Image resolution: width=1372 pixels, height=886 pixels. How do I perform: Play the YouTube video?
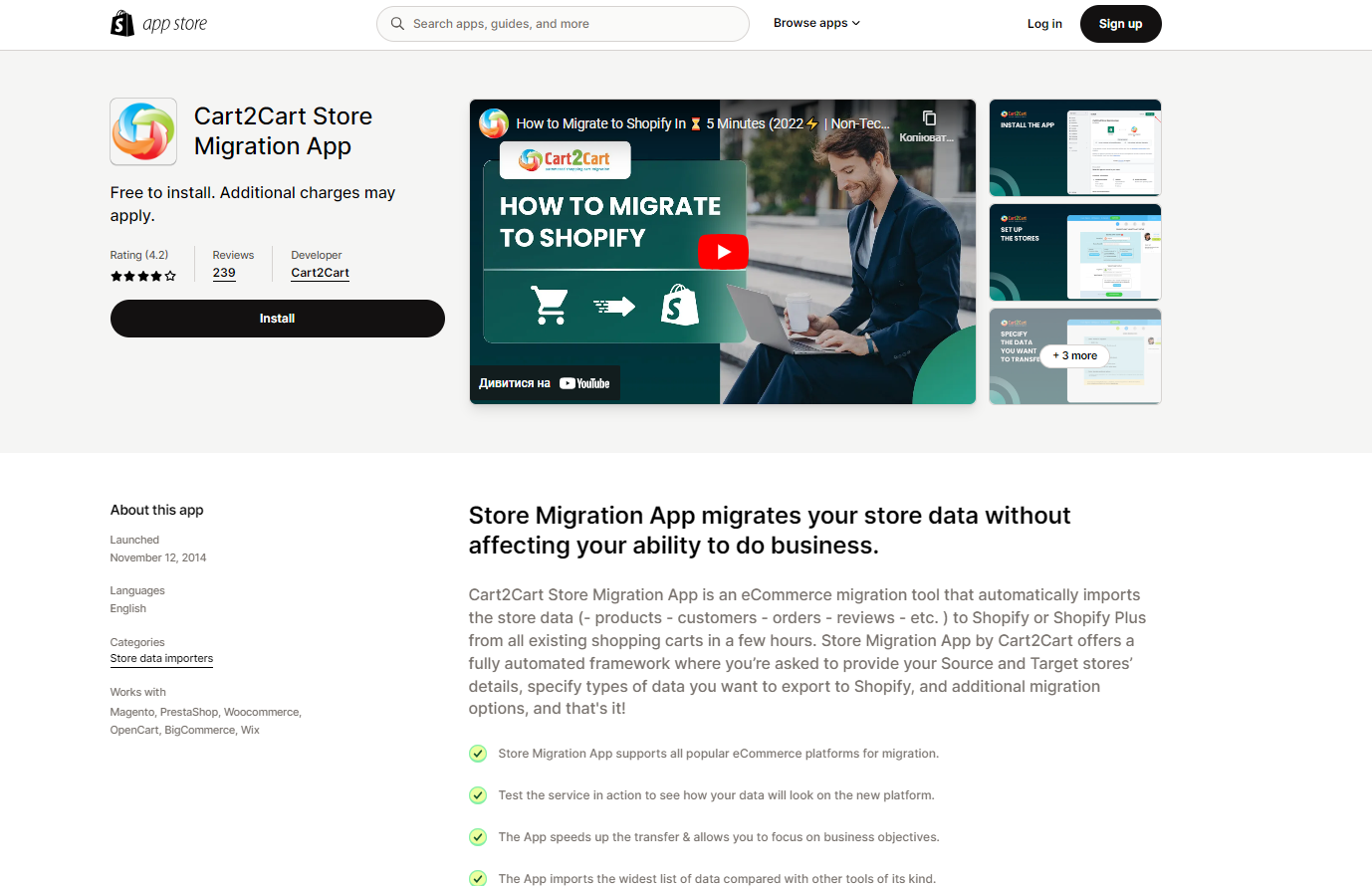point(723,252)
